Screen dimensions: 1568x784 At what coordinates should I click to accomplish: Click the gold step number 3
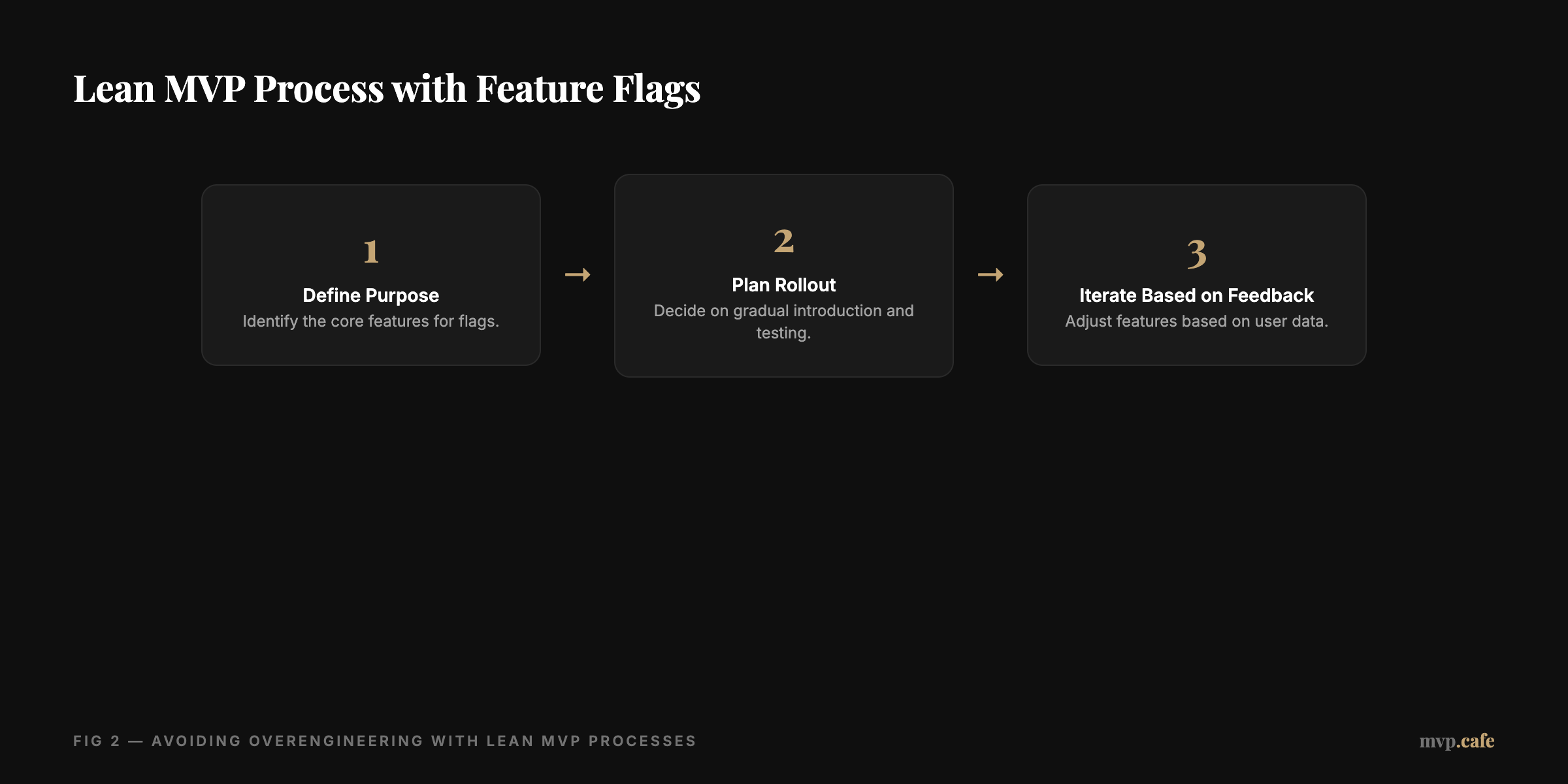pos(1196,253)
